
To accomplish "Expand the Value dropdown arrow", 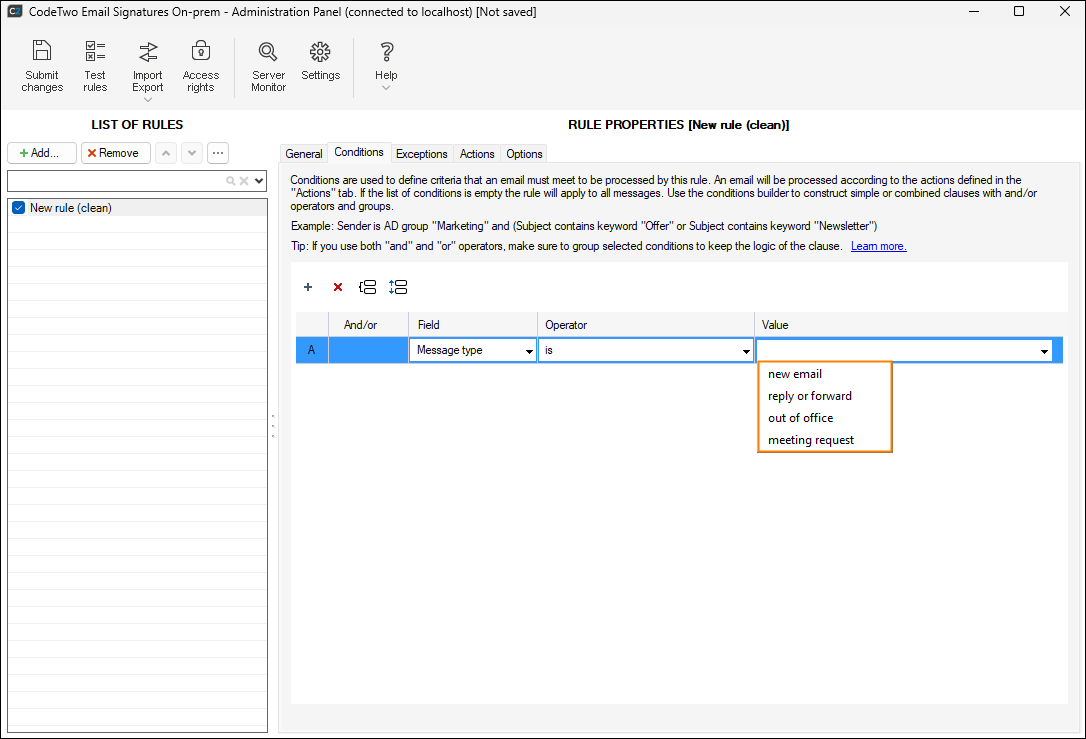I will tap(1044, 351).
